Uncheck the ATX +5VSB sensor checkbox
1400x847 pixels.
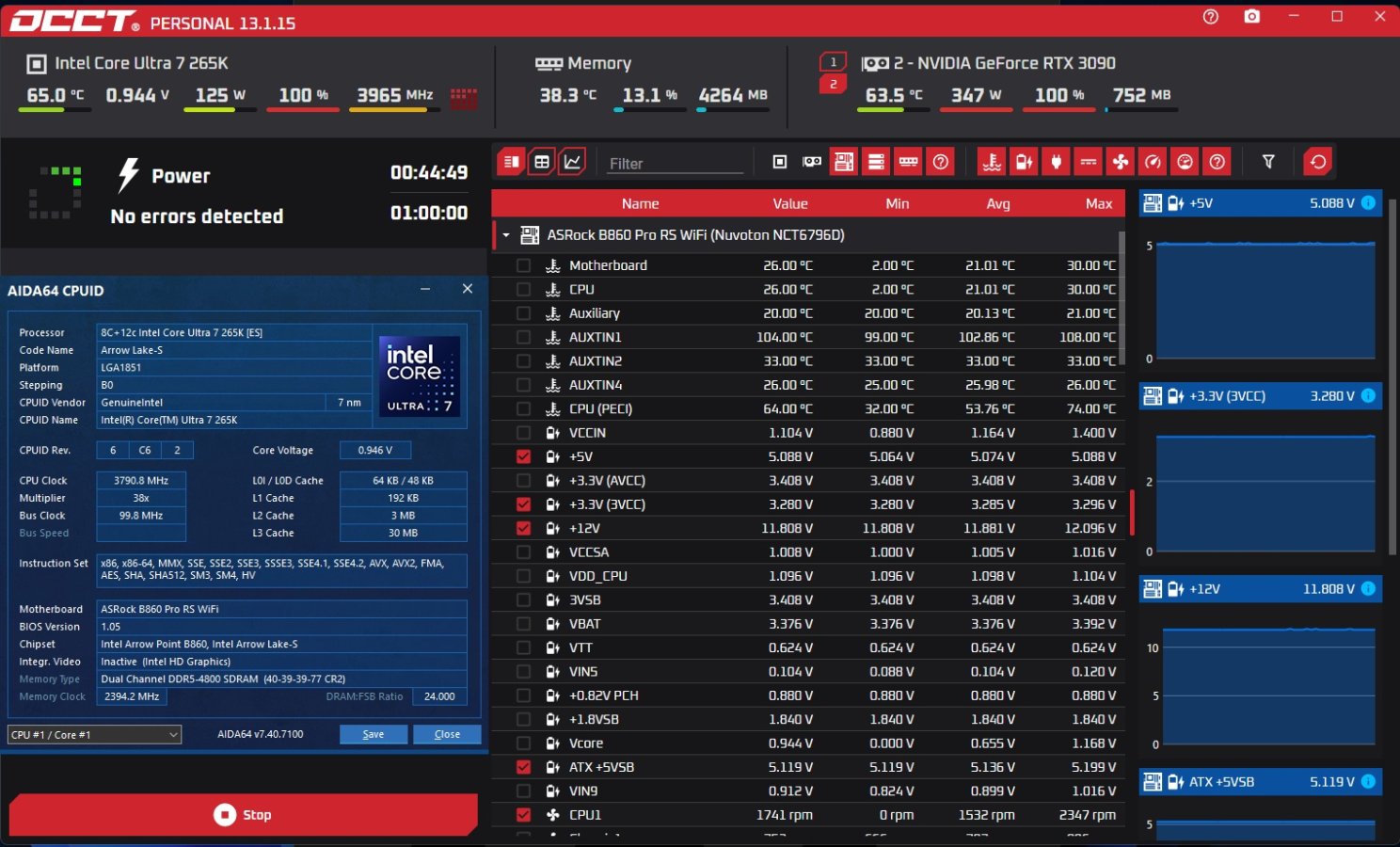click(523, 767)
